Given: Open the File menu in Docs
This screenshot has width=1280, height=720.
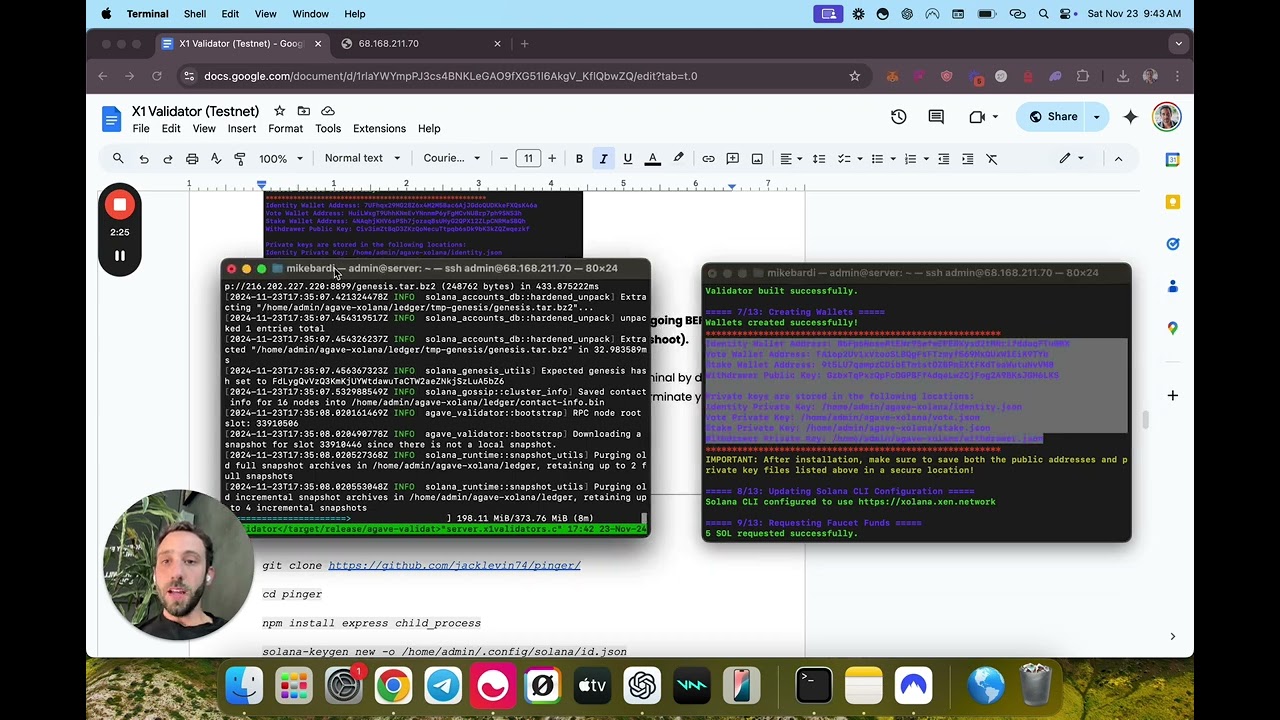Looking at the screenshot, I should [141, 129].
